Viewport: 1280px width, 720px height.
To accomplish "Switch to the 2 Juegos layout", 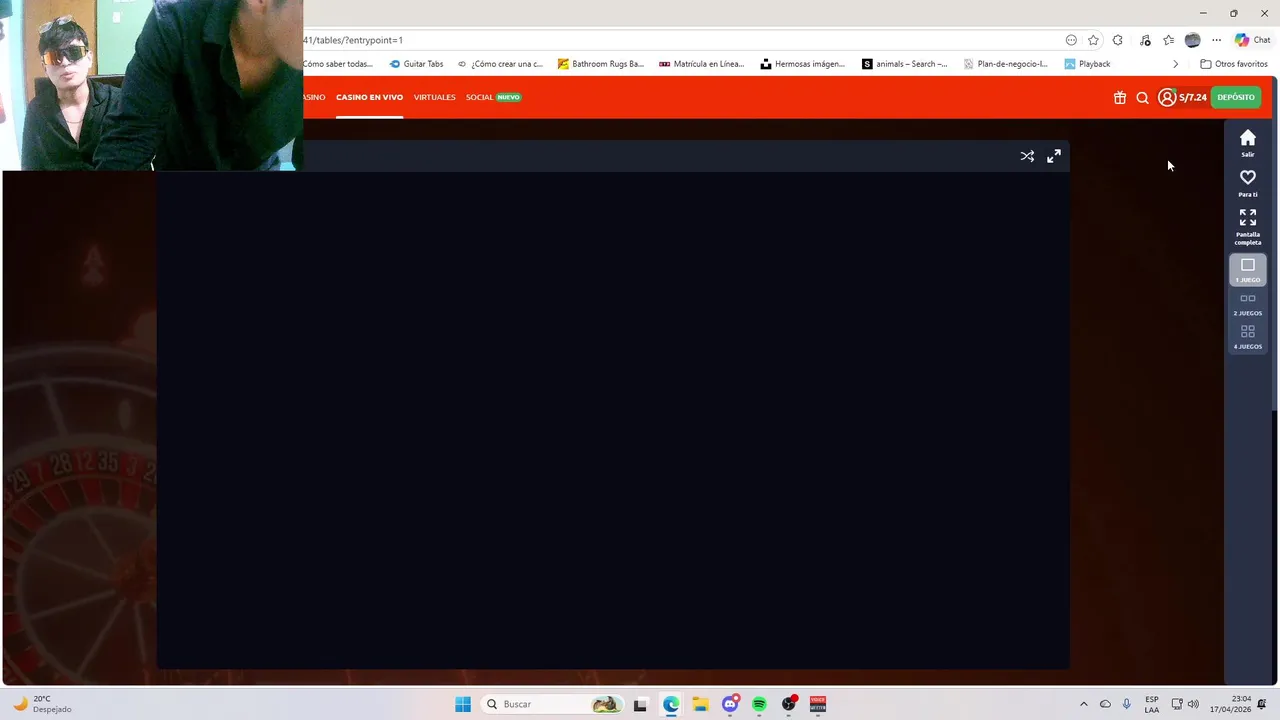I will [x=1248, y=304].
